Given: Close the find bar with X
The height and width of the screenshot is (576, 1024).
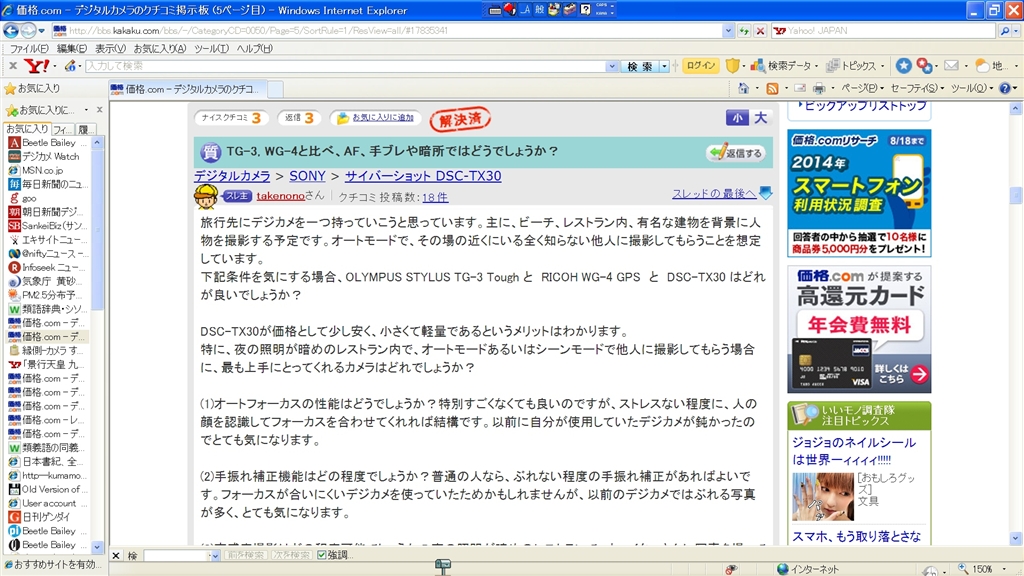Looking at the screenshot, I should pos(116,556).
